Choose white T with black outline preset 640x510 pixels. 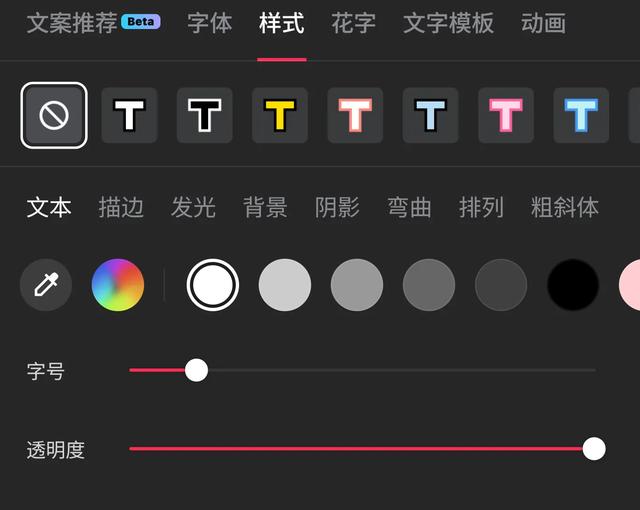point(129,115)
